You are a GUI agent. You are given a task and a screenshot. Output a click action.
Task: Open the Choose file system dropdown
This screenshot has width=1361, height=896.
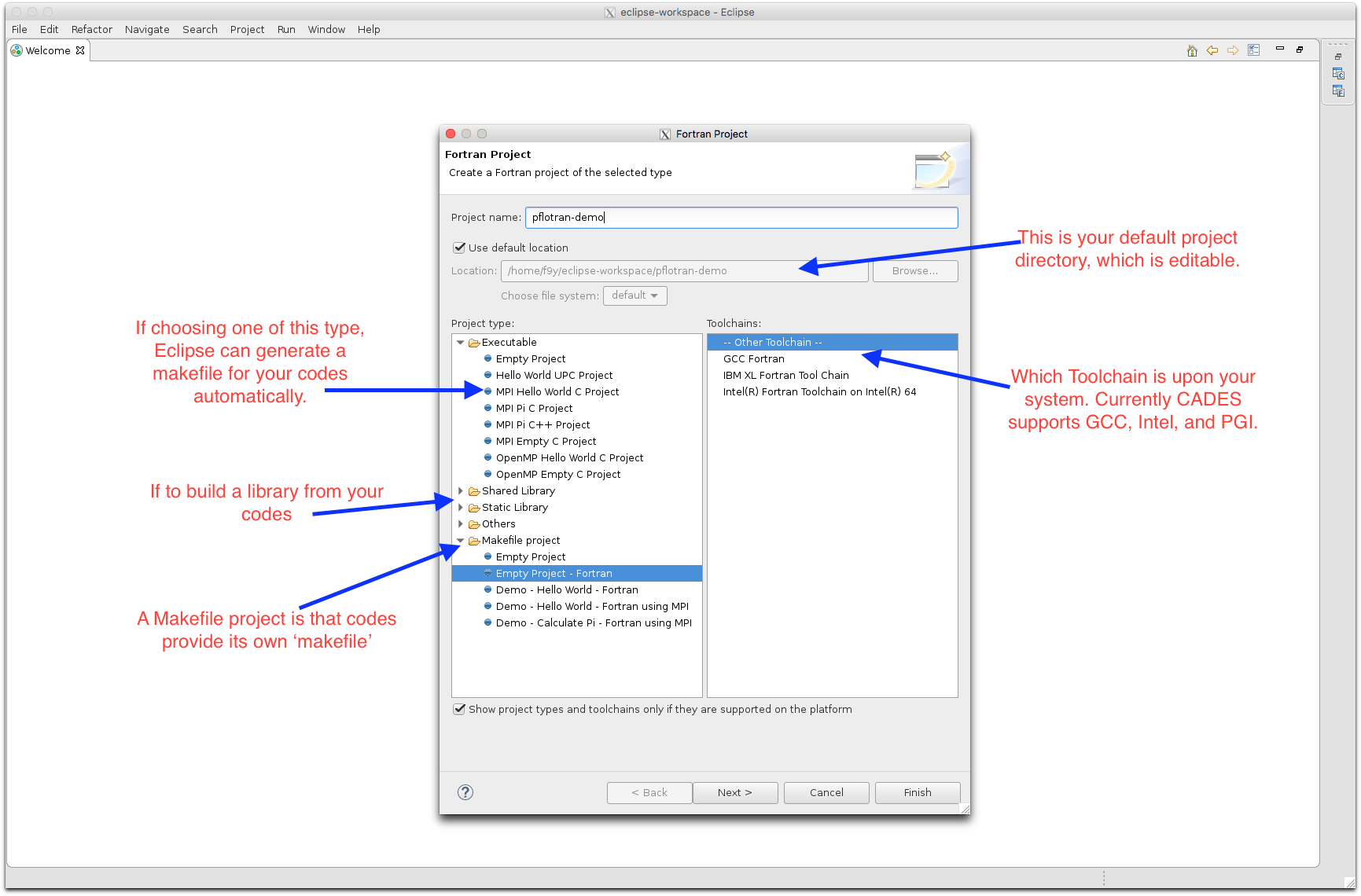635,296
